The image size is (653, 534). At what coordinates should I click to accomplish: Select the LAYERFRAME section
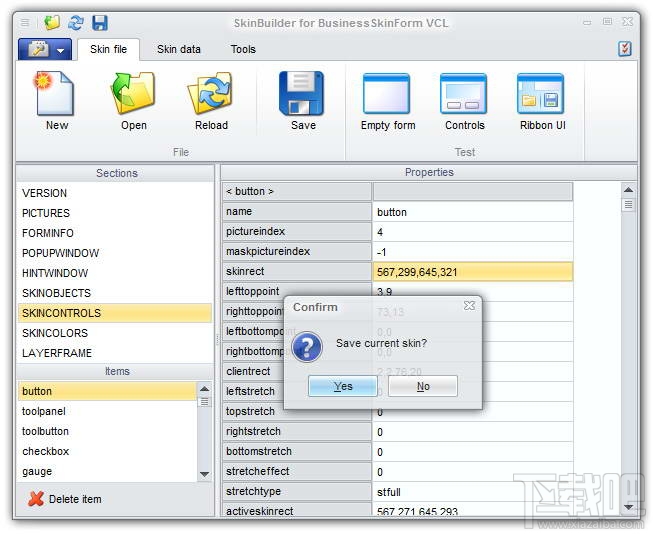pos(115,353)
